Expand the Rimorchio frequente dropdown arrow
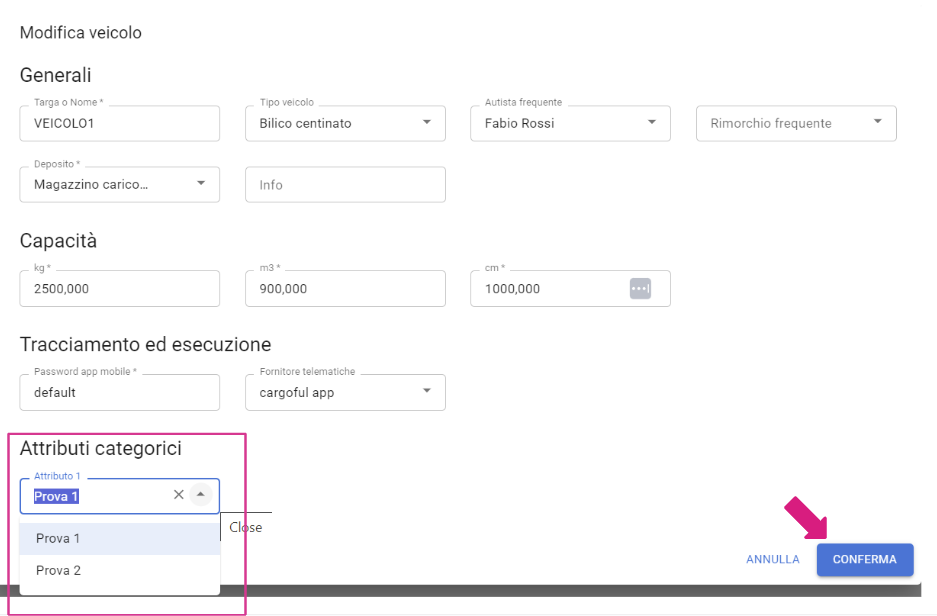Screen dimensions: 937x616 [877, 122]
